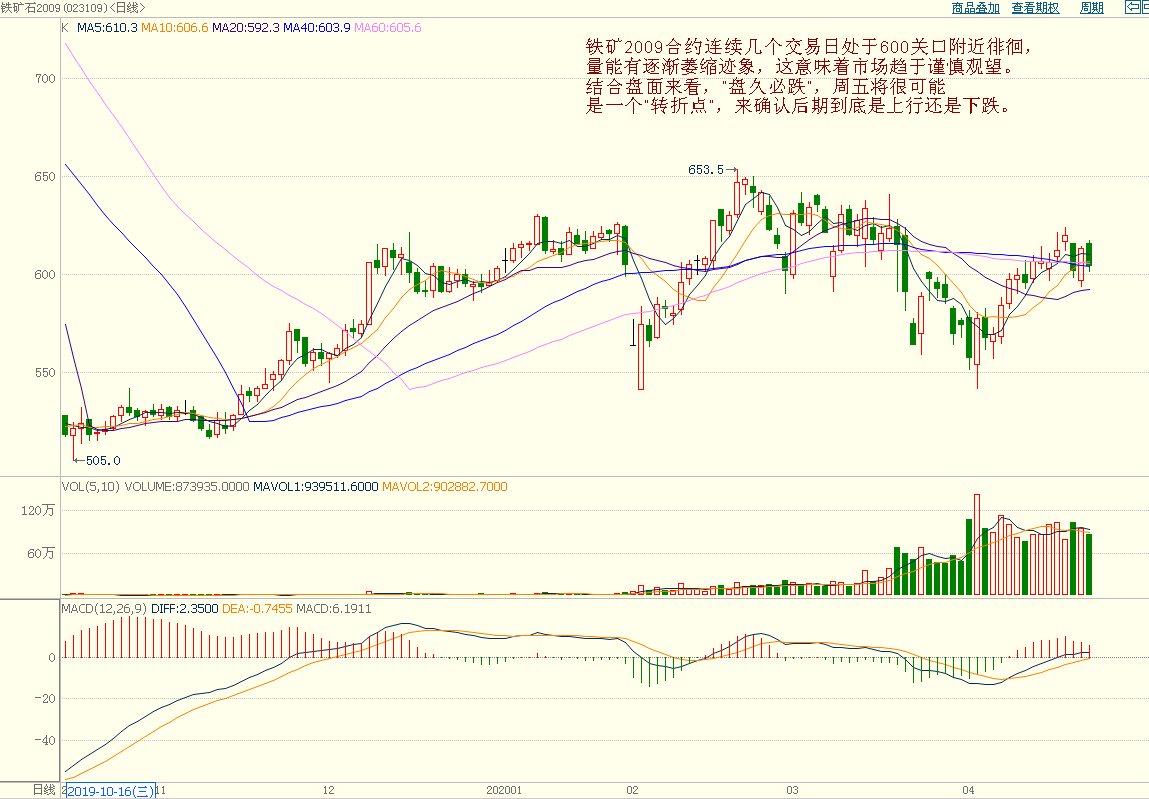Click the MA60:605.6 pink indicator label
1149x799 pixels.
point(387,27)
